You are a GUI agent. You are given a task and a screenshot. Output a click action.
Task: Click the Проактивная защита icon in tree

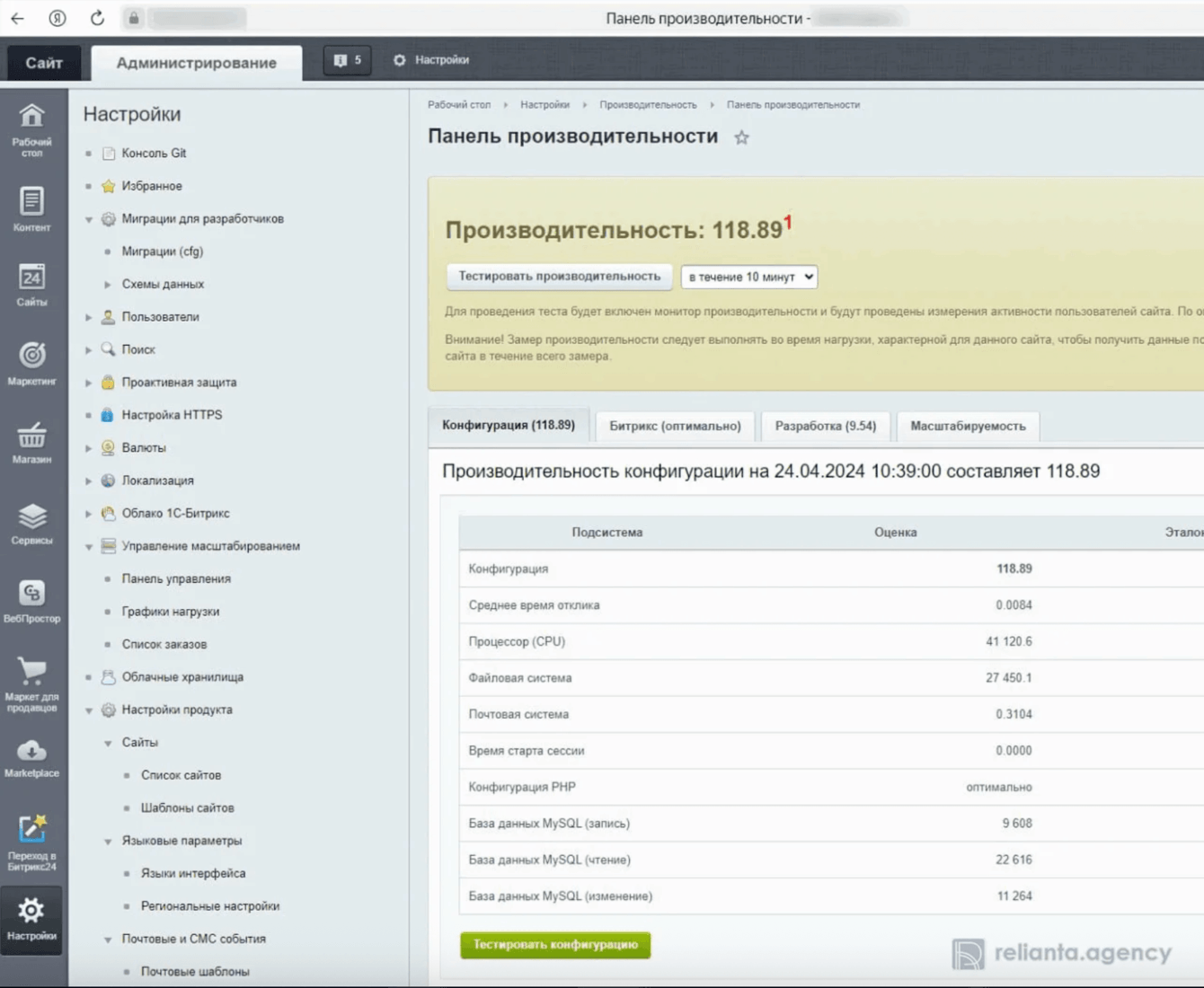pyautogui.click(x=108, y=383)
